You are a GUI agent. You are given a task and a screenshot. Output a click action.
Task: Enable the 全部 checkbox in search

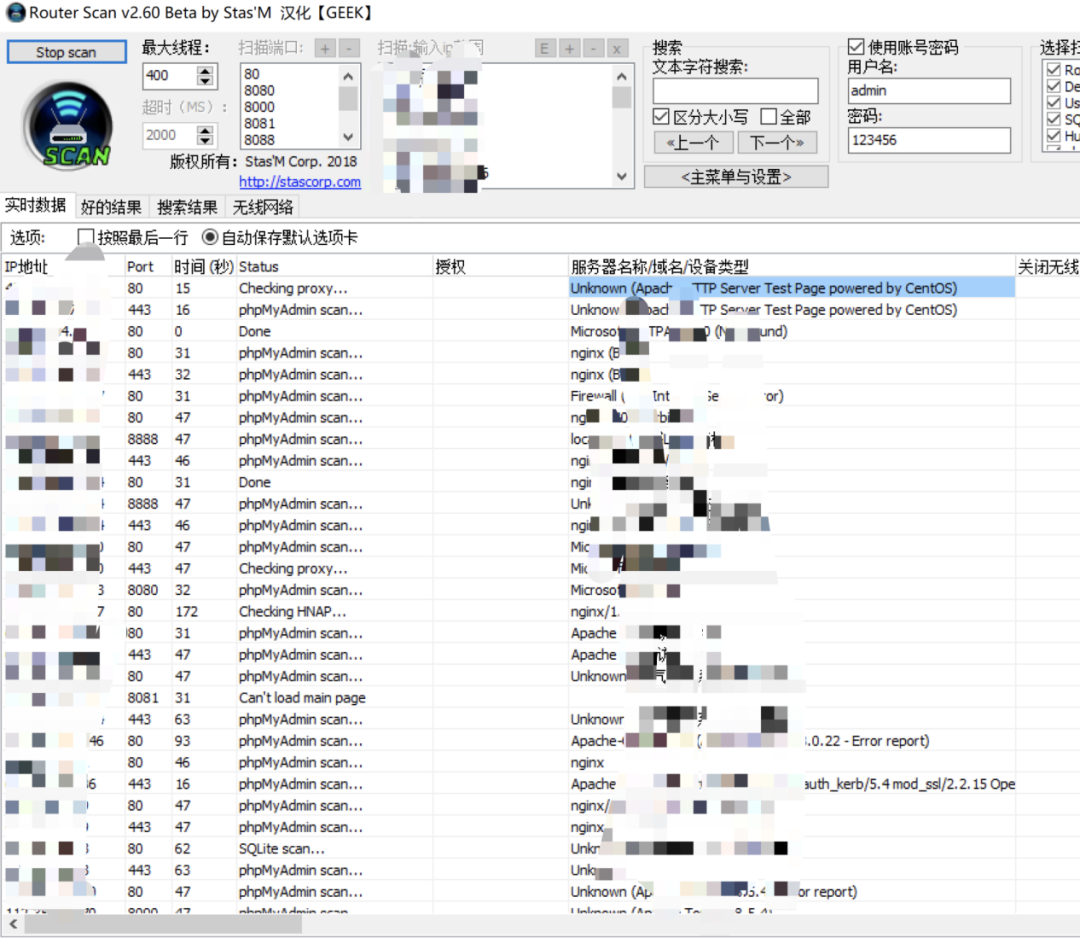[768, 117]
